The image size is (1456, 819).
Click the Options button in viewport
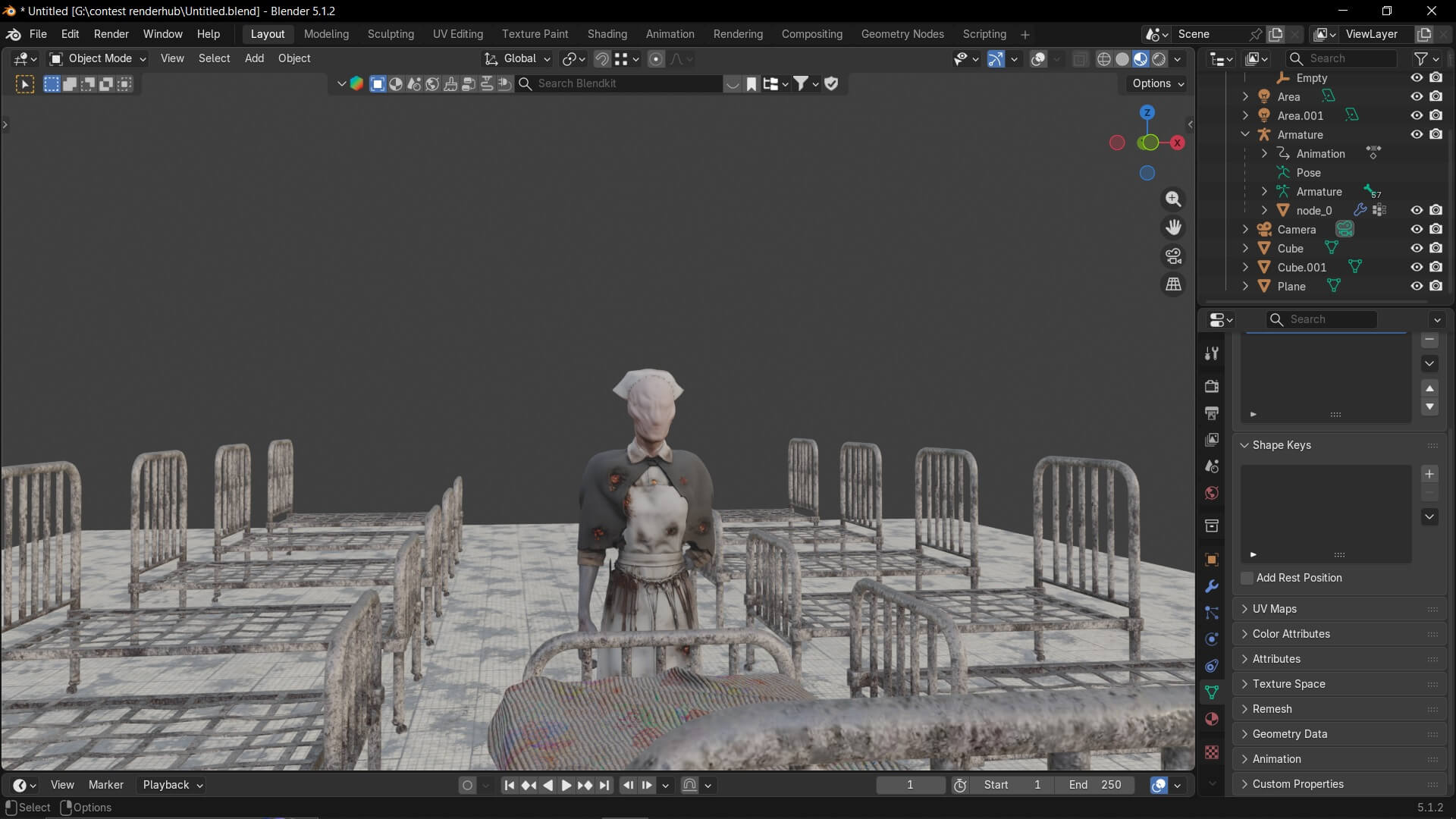pyautogui.click(x=1157, y=83)
